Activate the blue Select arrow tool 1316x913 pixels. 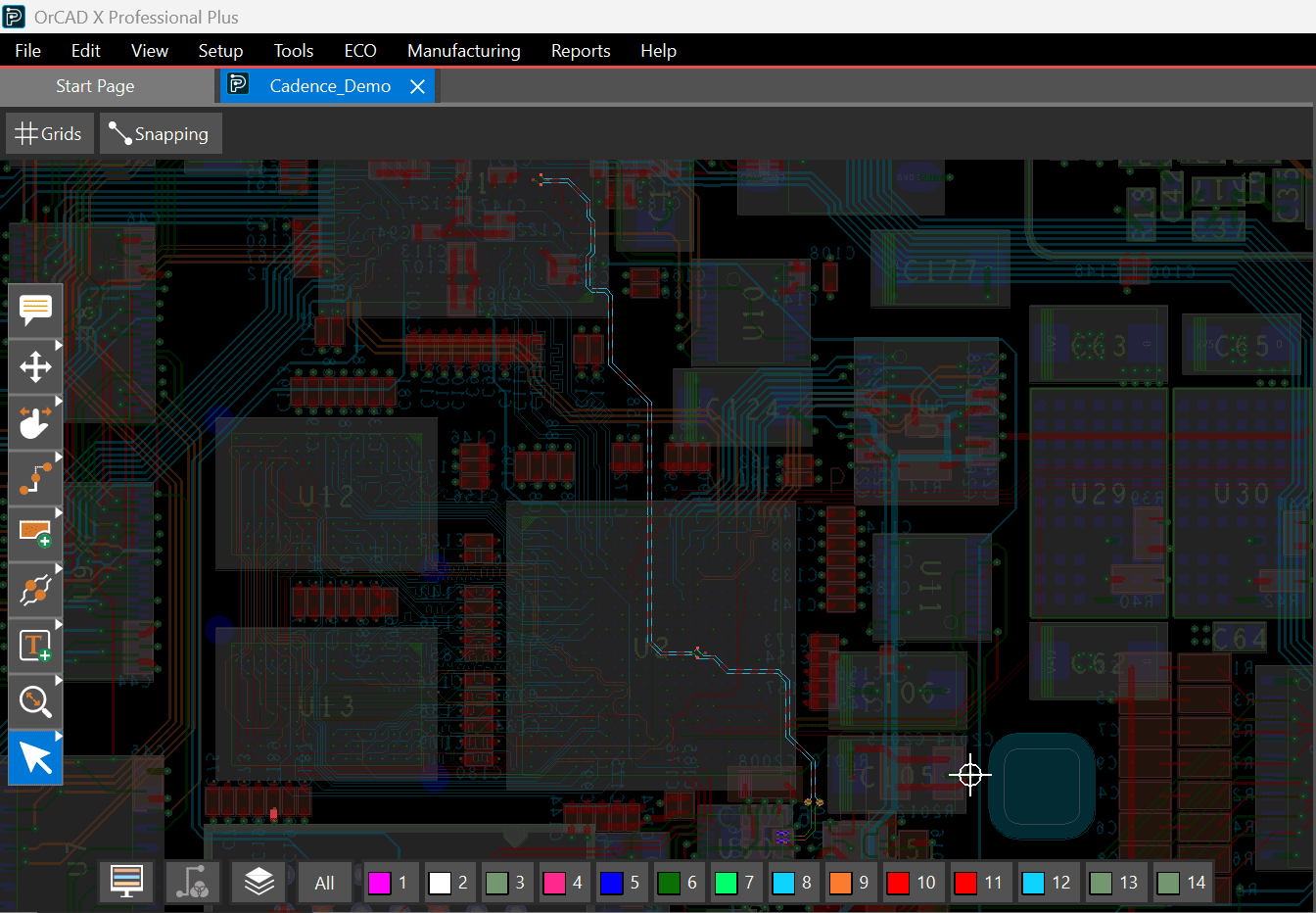(35, 758)
